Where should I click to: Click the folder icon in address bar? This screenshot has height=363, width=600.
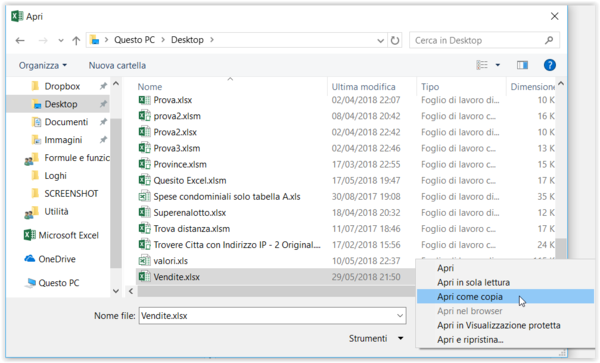(x=94, y=40)
